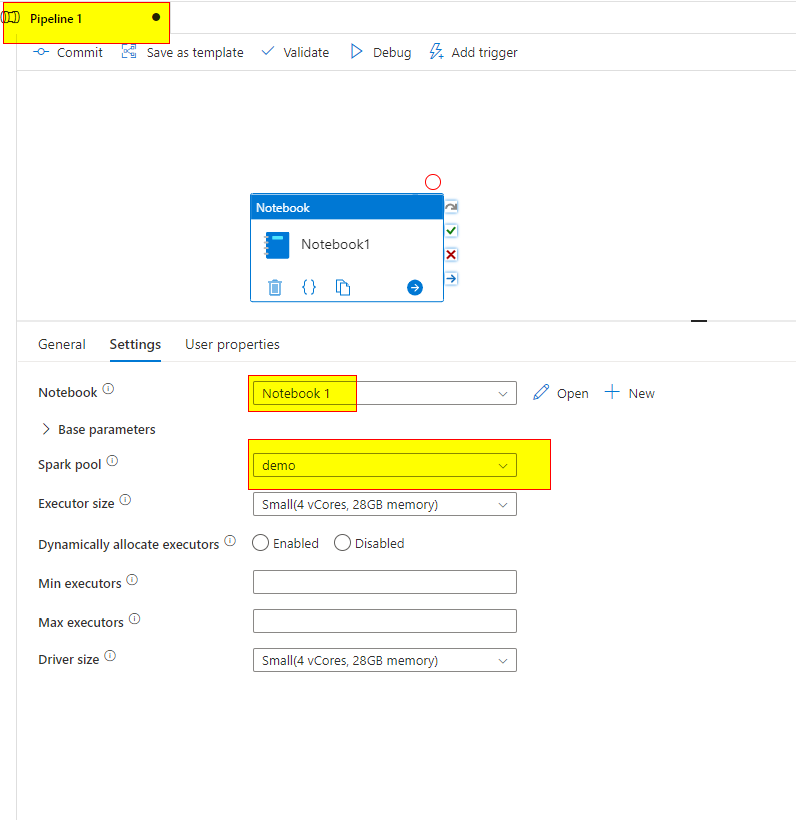Open the Driver size dropdown
Viewport: 796px width, 820px height.
384,660
